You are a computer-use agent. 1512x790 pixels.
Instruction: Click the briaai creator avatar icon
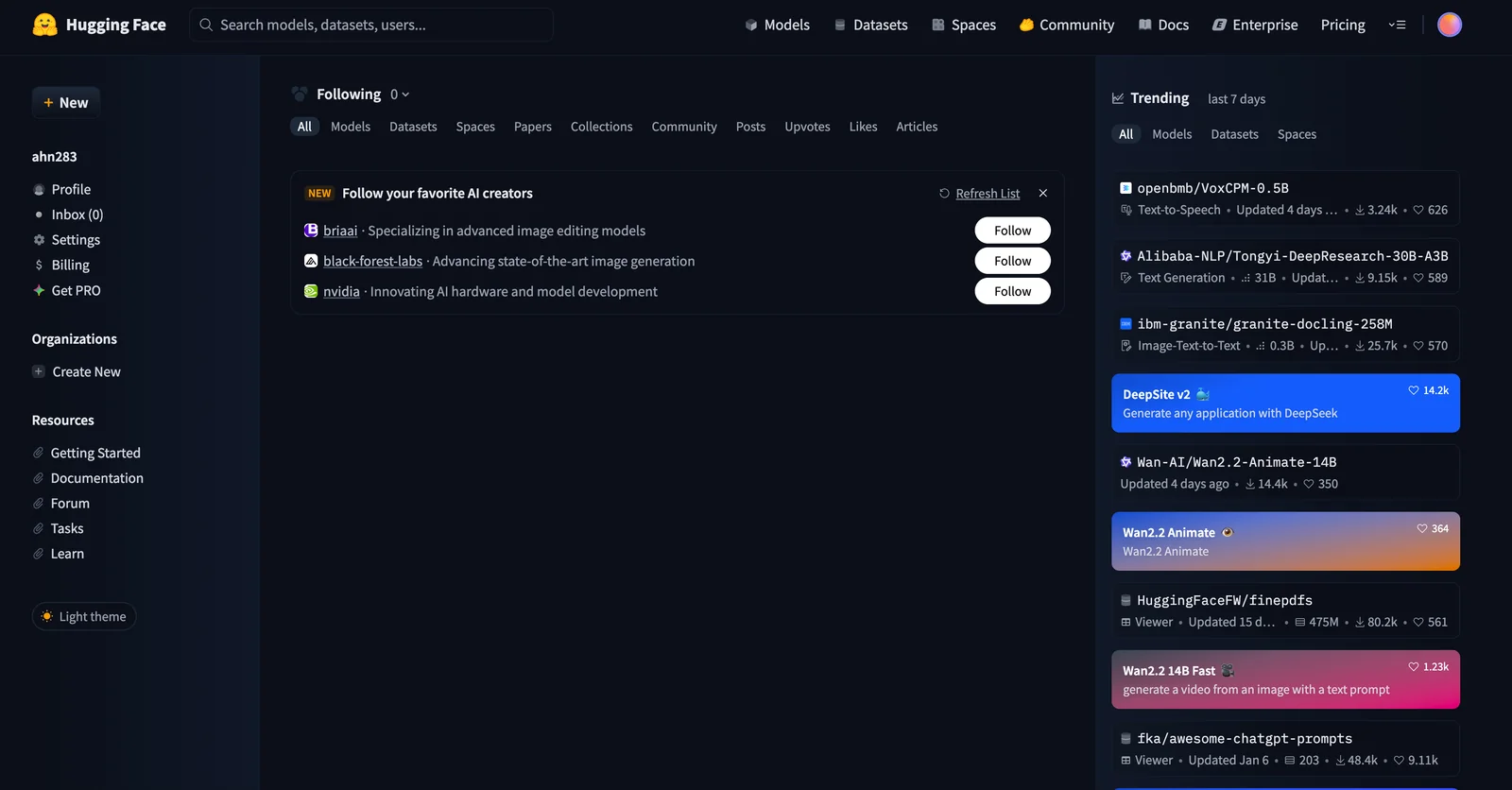pyautogui.click(x=311, y=231)
